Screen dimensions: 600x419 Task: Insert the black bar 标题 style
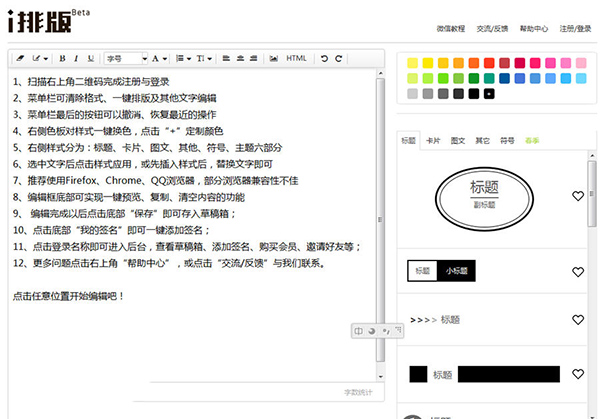[x=484, y=374]
